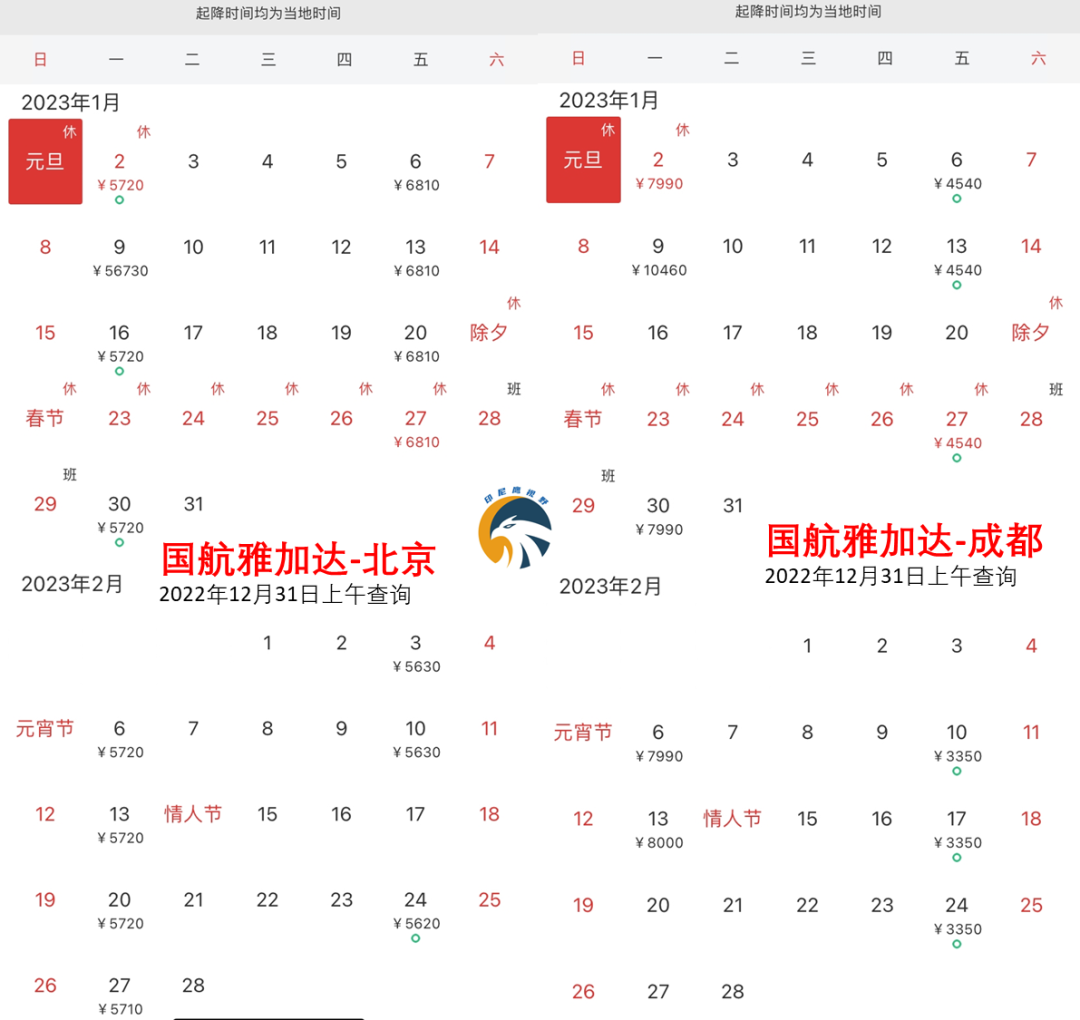Select February 17 at ¥3350 in Chengdu calendar
Image resolution: width=1080 pixels, height=1020 pixels.
(957, 835)
